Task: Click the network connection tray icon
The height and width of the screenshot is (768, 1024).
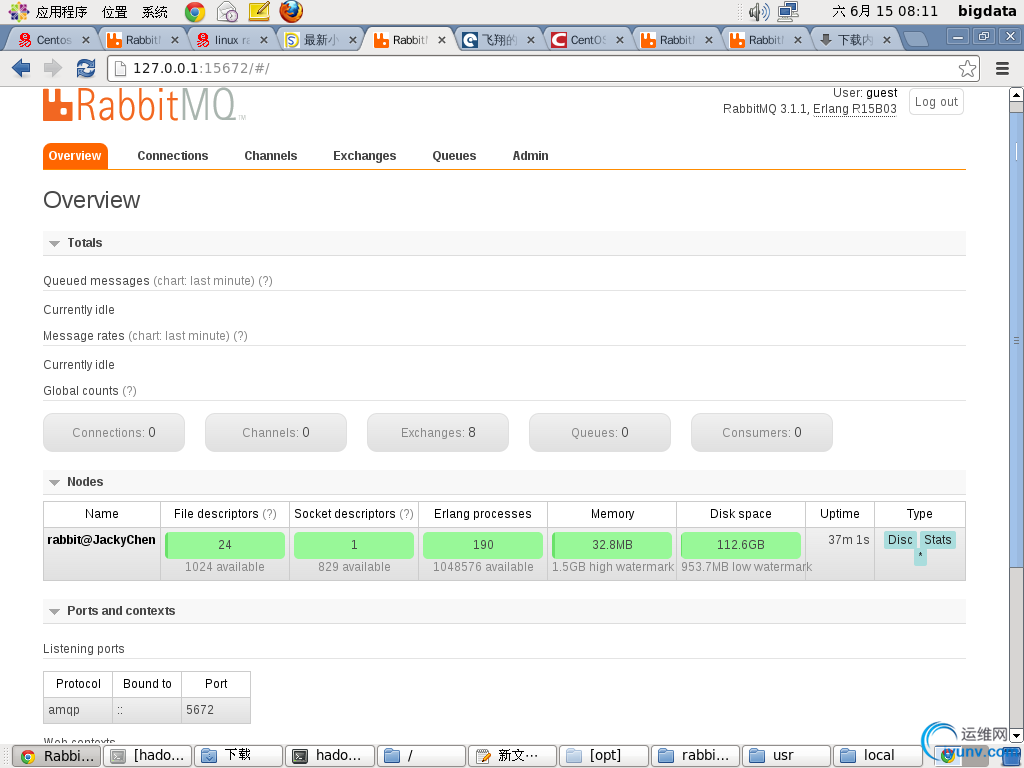Action: pos(788,11)
